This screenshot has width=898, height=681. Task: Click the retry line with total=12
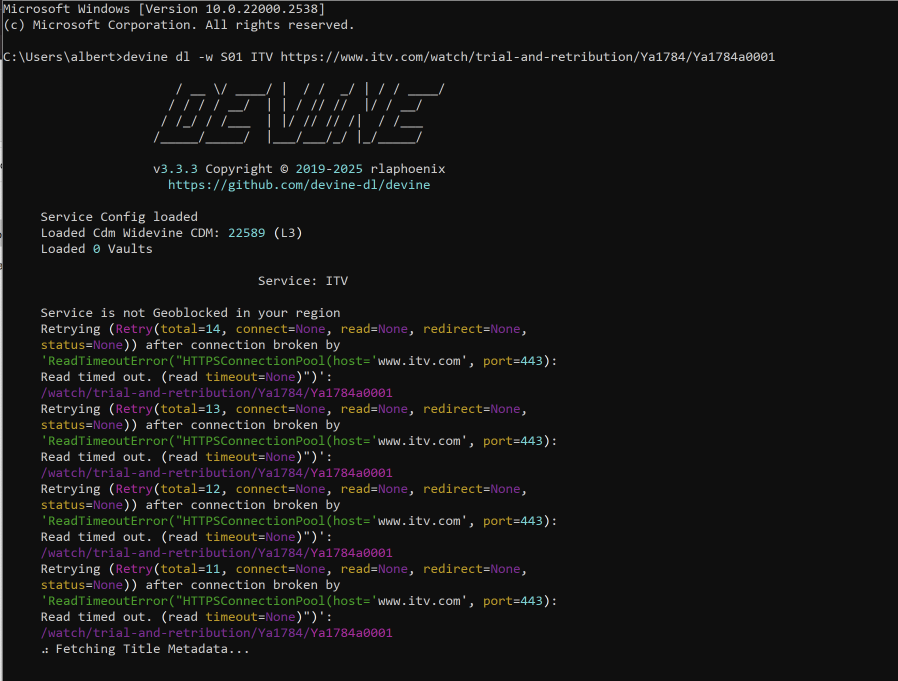pyautogui.click(x=283, y=489)
